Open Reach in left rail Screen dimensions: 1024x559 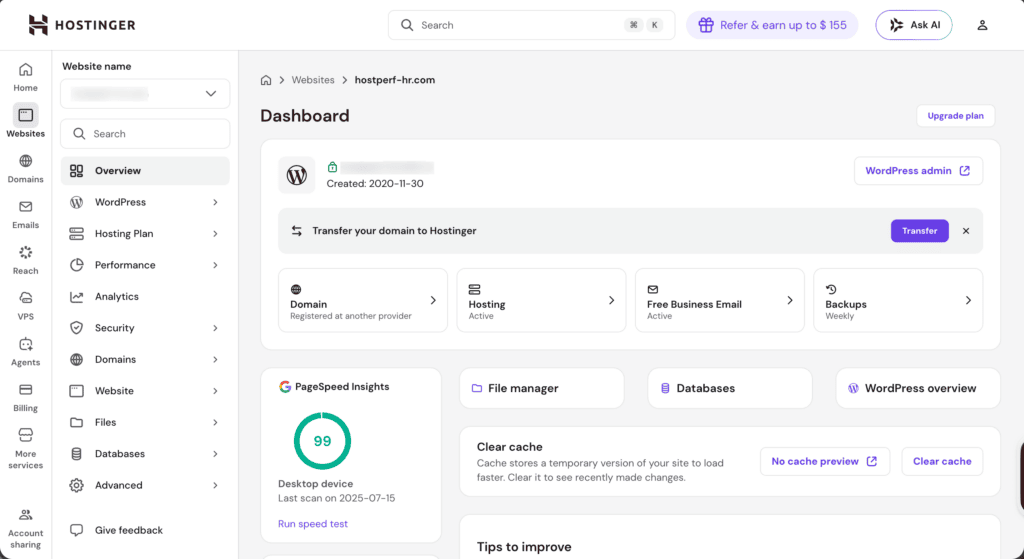click(x=25, y=260)
